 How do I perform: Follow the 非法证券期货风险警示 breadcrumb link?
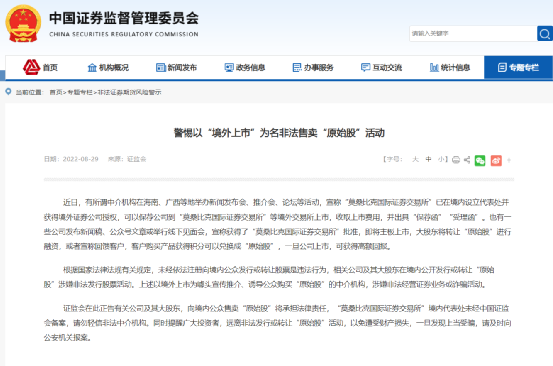(x=129, y=92)
